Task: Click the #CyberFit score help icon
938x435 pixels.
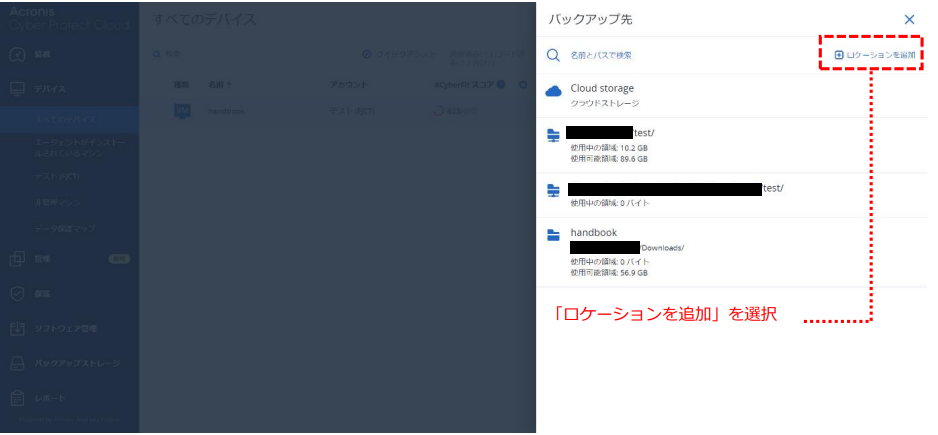Action: 500,85
